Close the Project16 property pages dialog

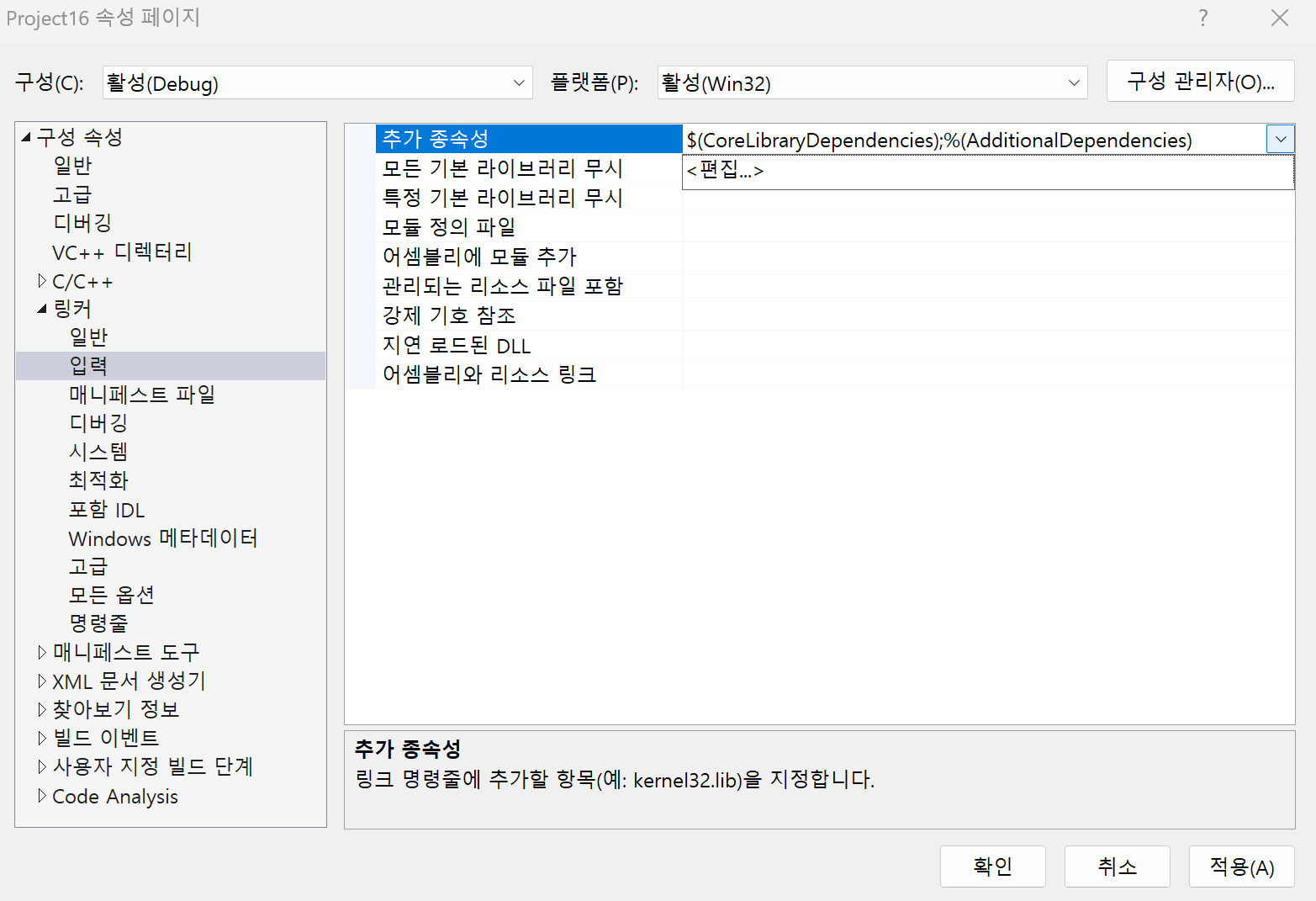(1280, 18)
